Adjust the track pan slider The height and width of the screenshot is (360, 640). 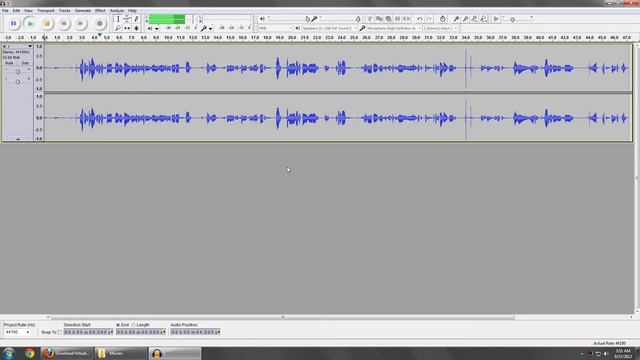coord(18,82)
